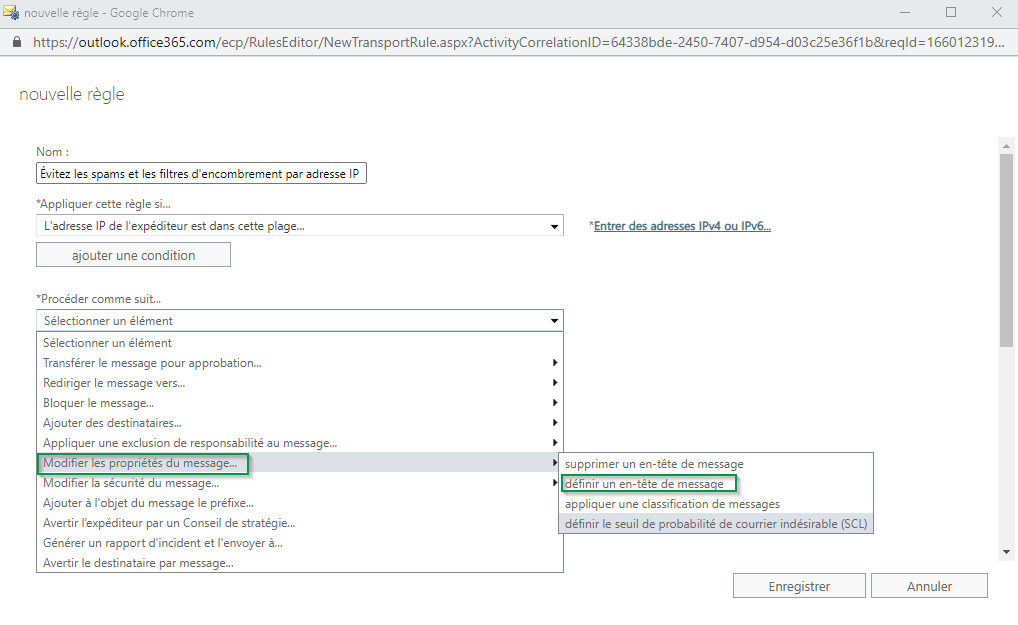Click 'supprimer un en-tête de message'
The height and width of the screenshot is (625, 1018).
pyautogui.click(x=654, y=464)
